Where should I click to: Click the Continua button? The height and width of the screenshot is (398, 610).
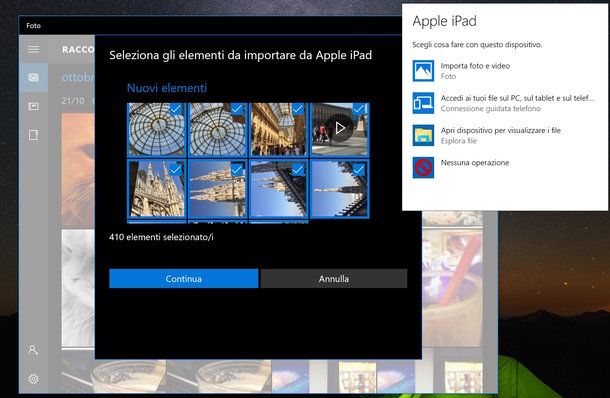click(x=184, y=279)
